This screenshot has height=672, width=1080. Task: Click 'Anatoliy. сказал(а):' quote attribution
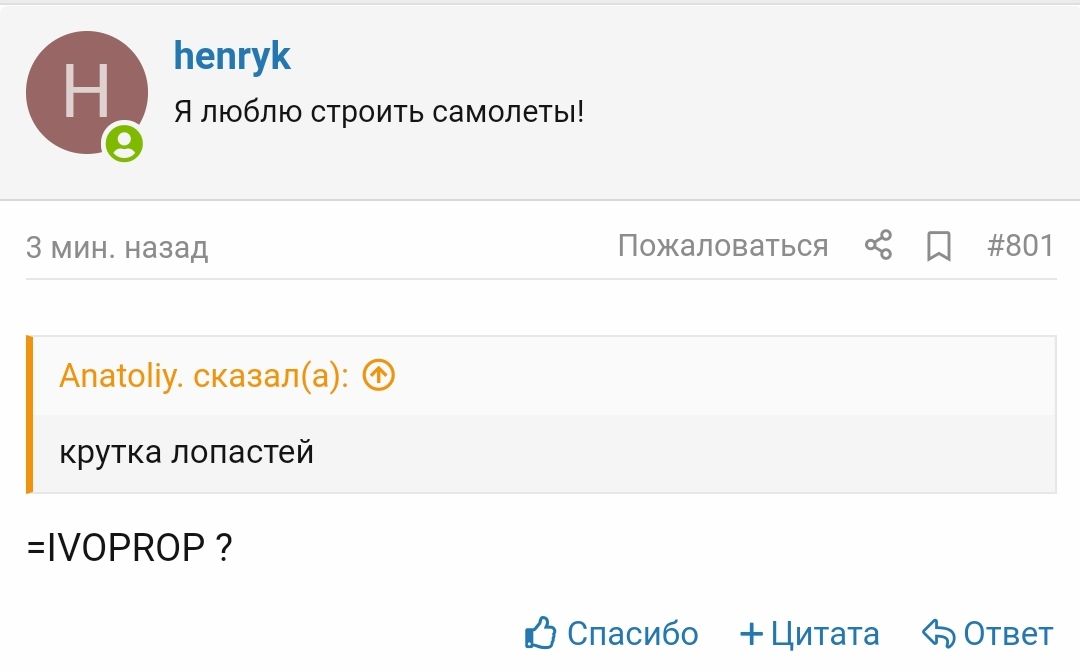coord(204,375)
